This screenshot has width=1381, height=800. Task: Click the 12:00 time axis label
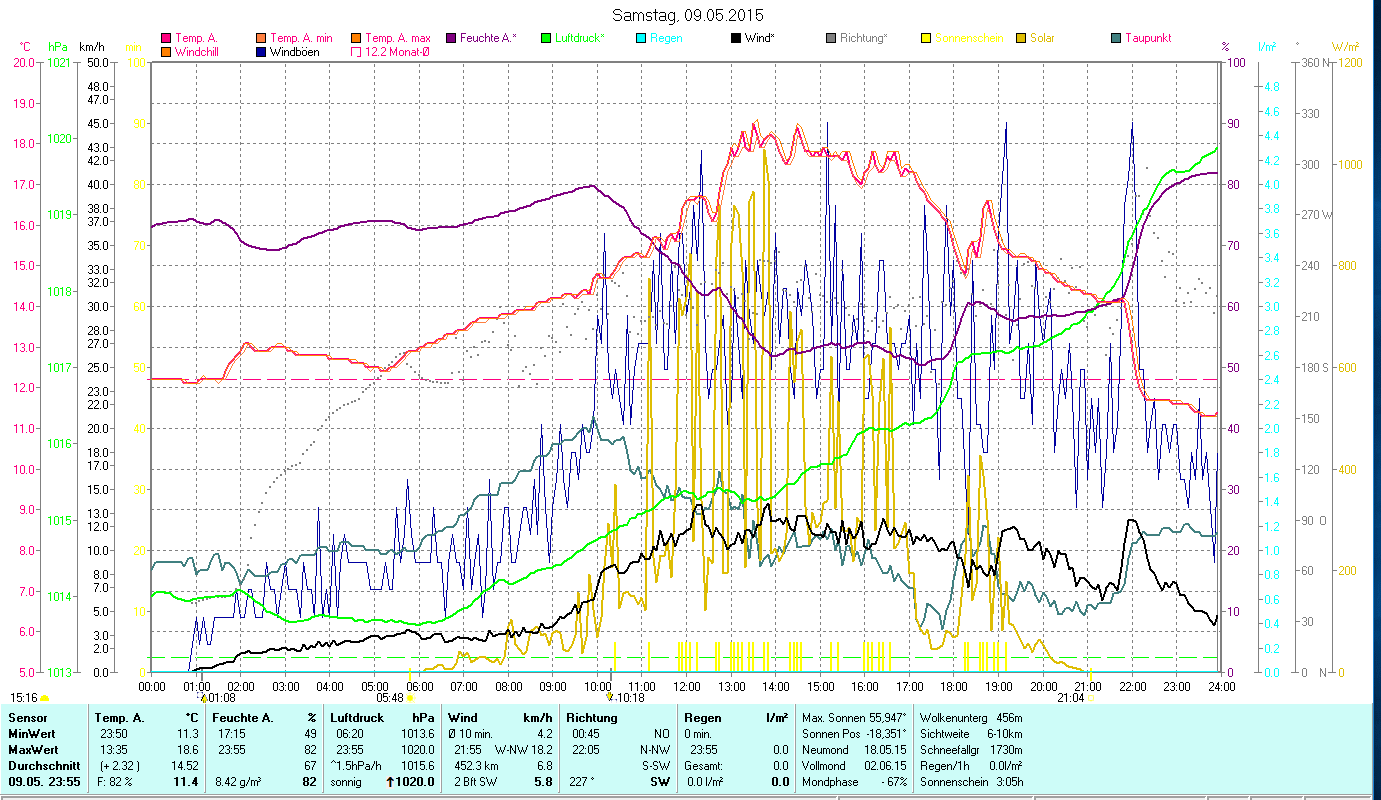[687, 686]
